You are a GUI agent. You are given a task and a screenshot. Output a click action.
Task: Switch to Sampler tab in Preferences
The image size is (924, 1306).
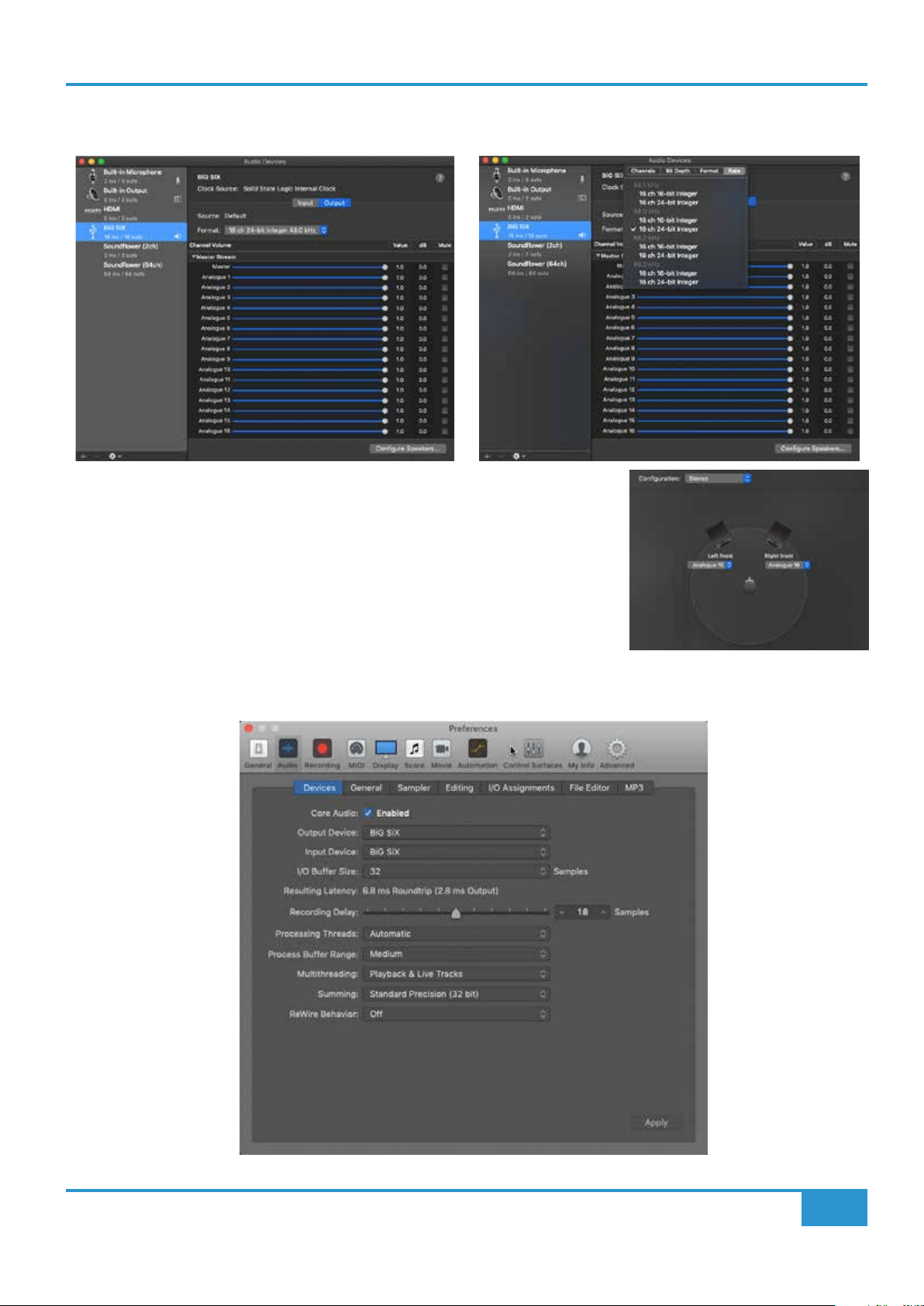pos(414,787)
